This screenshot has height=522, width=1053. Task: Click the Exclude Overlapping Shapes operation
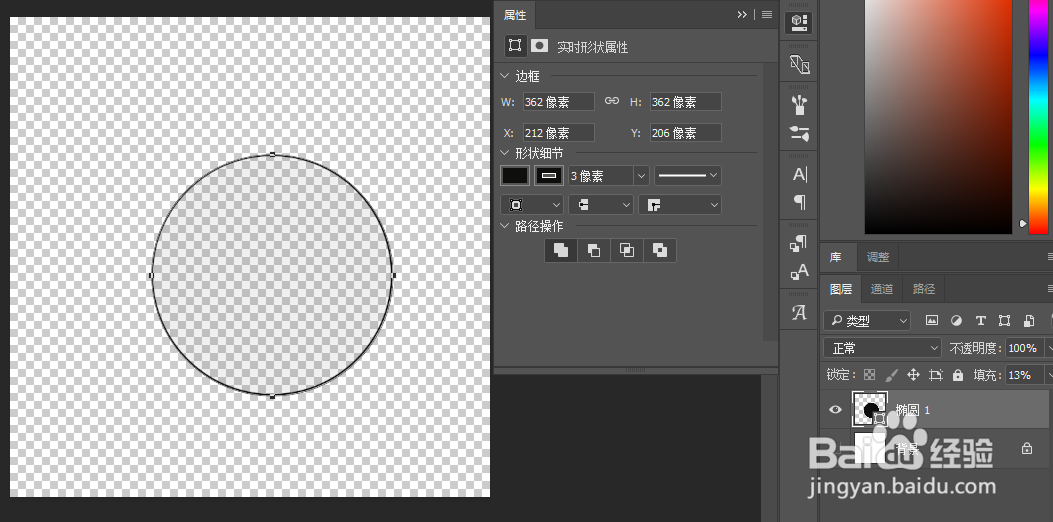pyautogui.click(x=659, y=251)
